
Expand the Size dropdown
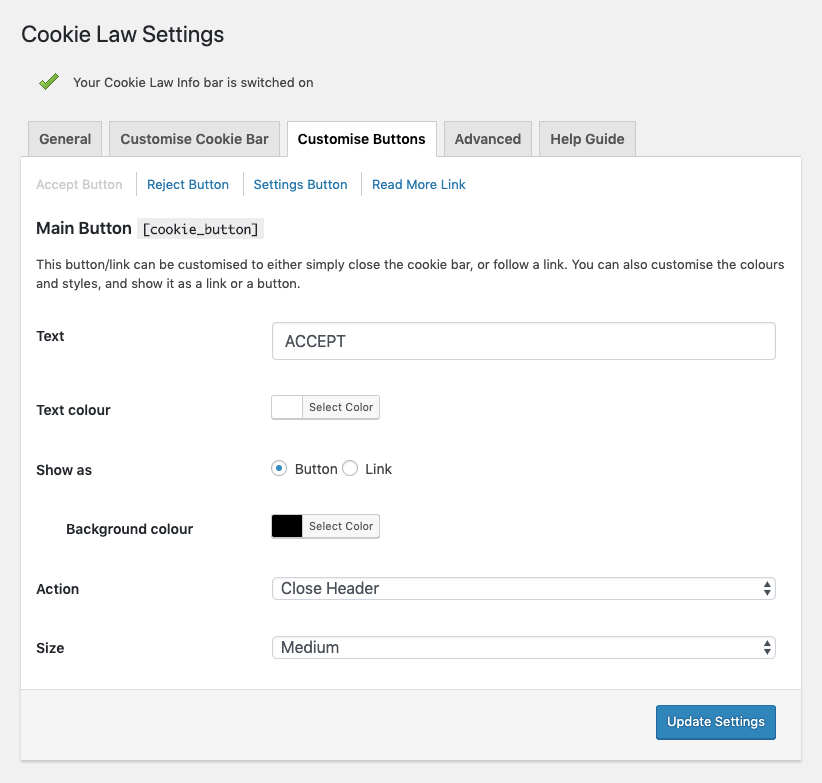click(x=523, y=647)
